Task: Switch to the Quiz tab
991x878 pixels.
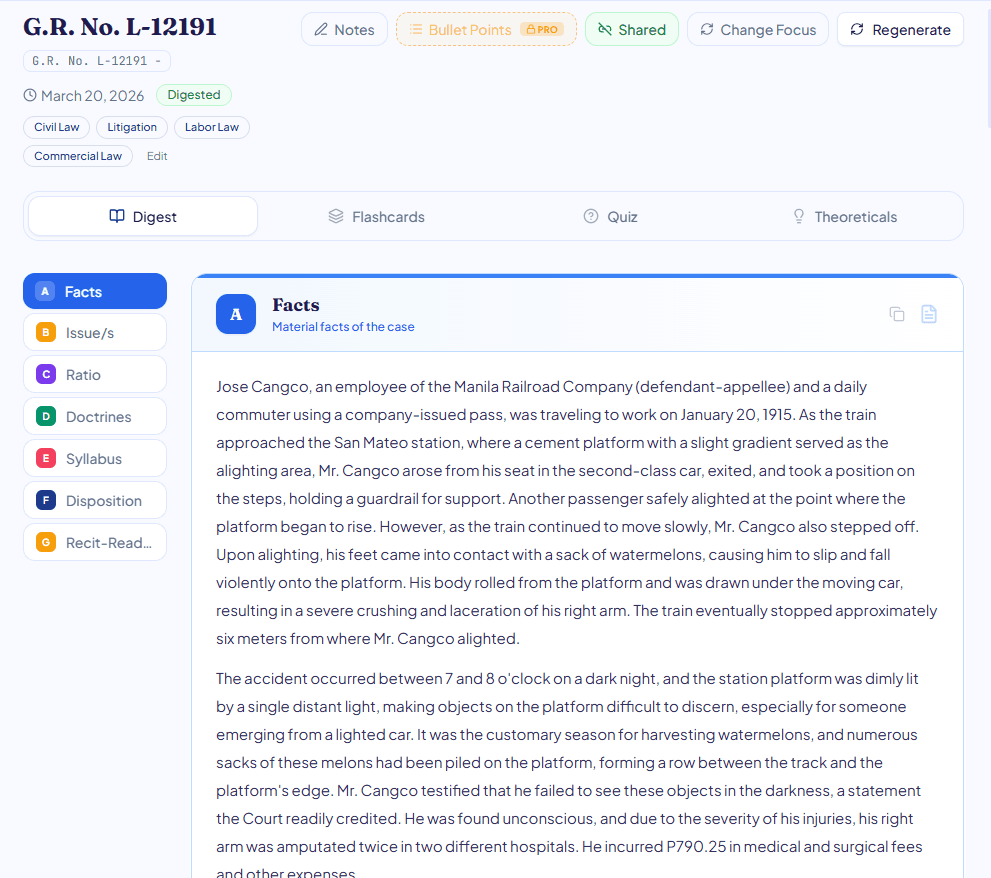Action: pos(610,217)
